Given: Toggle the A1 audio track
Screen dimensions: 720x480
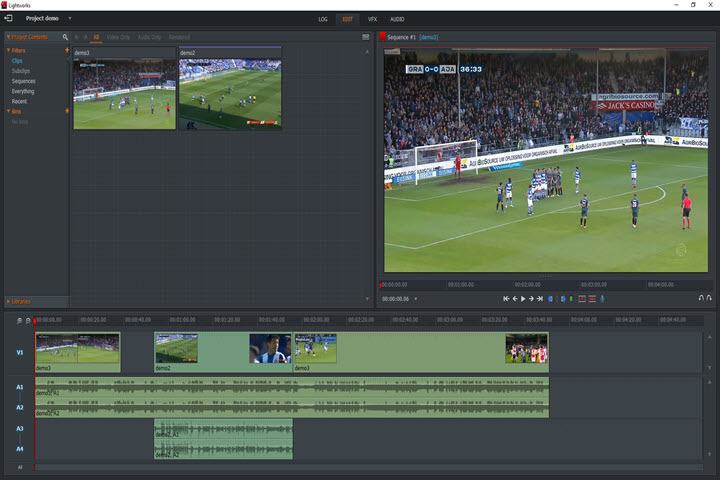Looking at the screenshot, I should point(19,387).
